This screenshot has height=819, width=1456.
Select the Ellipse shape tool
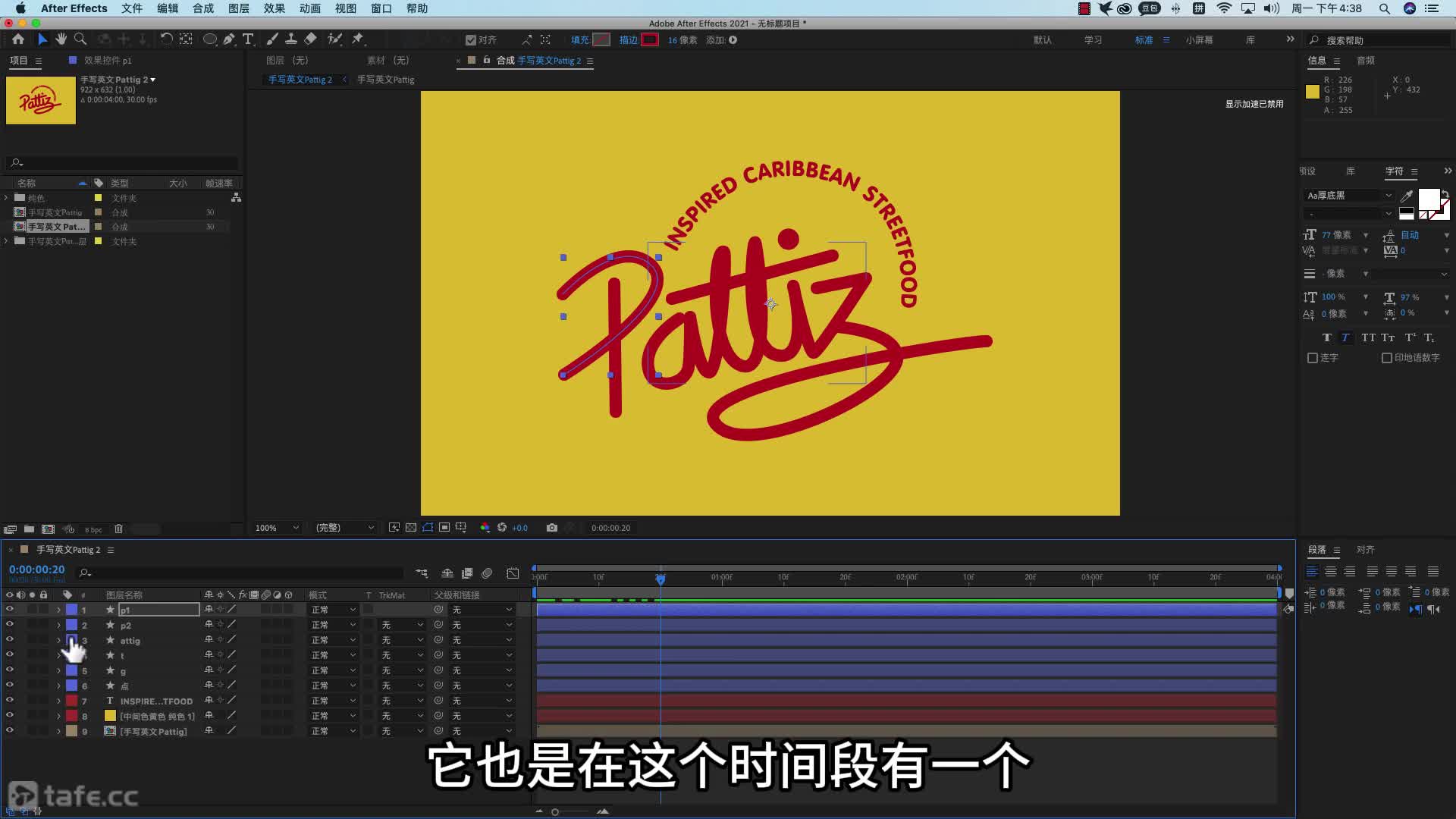[x=209, y=39]
